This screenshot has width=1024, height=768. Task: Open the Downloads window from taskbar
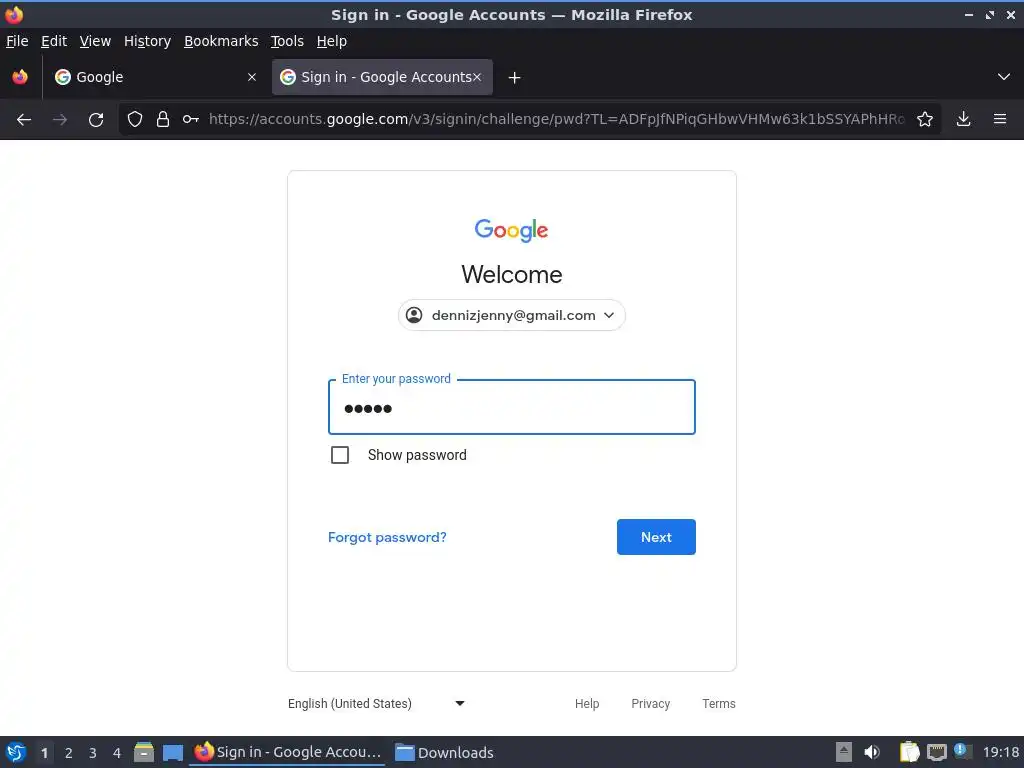[444, 752]
